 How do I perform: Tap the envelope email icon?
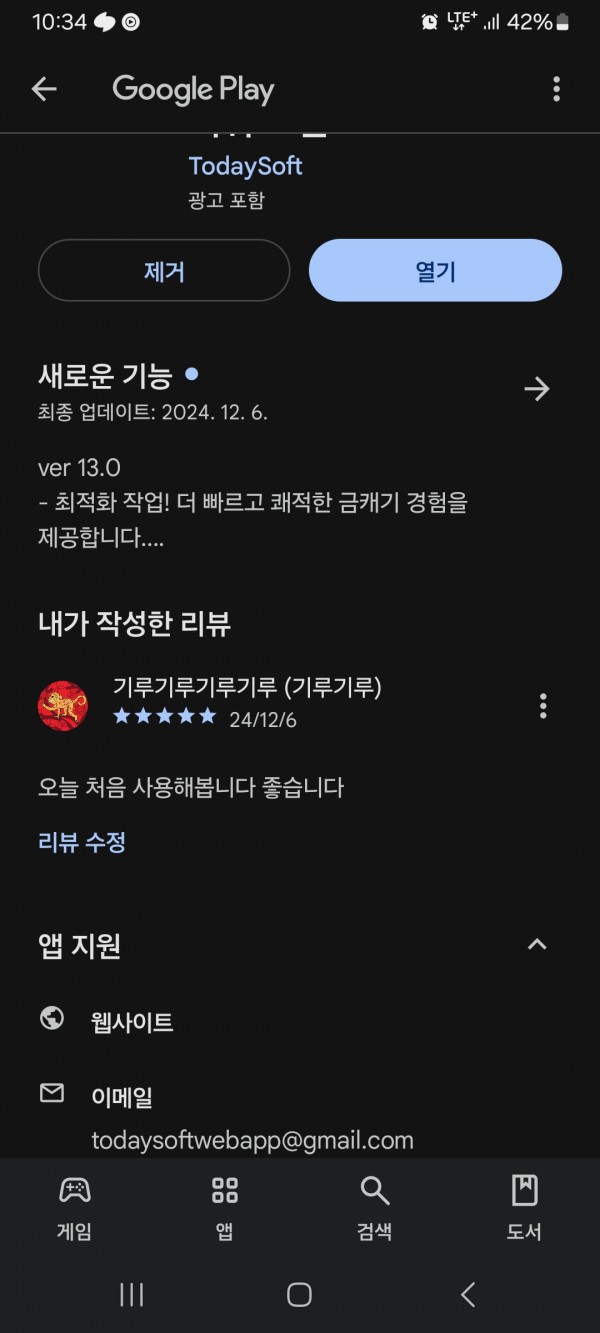click(x=52, y=1094)
